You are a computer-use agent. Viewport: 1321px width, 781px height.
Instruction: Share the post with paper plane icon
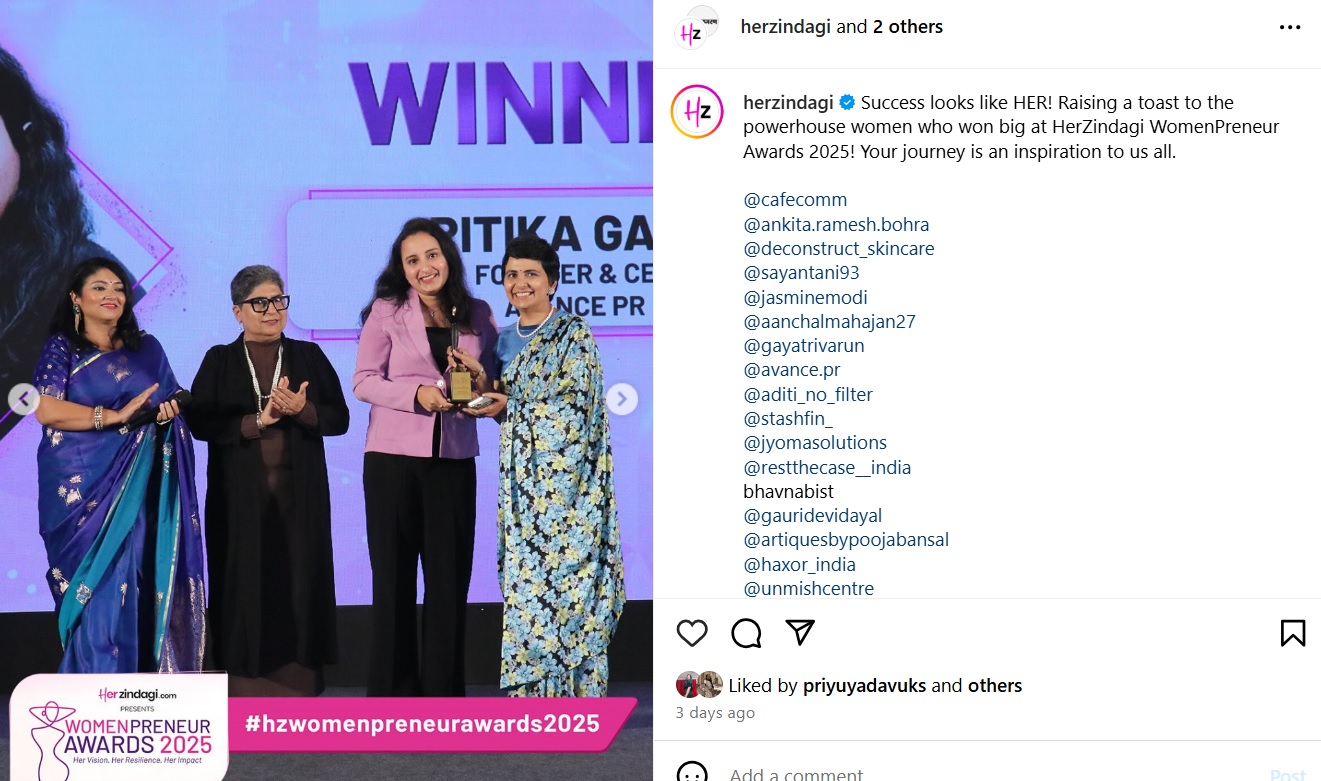tap(799, 632)
